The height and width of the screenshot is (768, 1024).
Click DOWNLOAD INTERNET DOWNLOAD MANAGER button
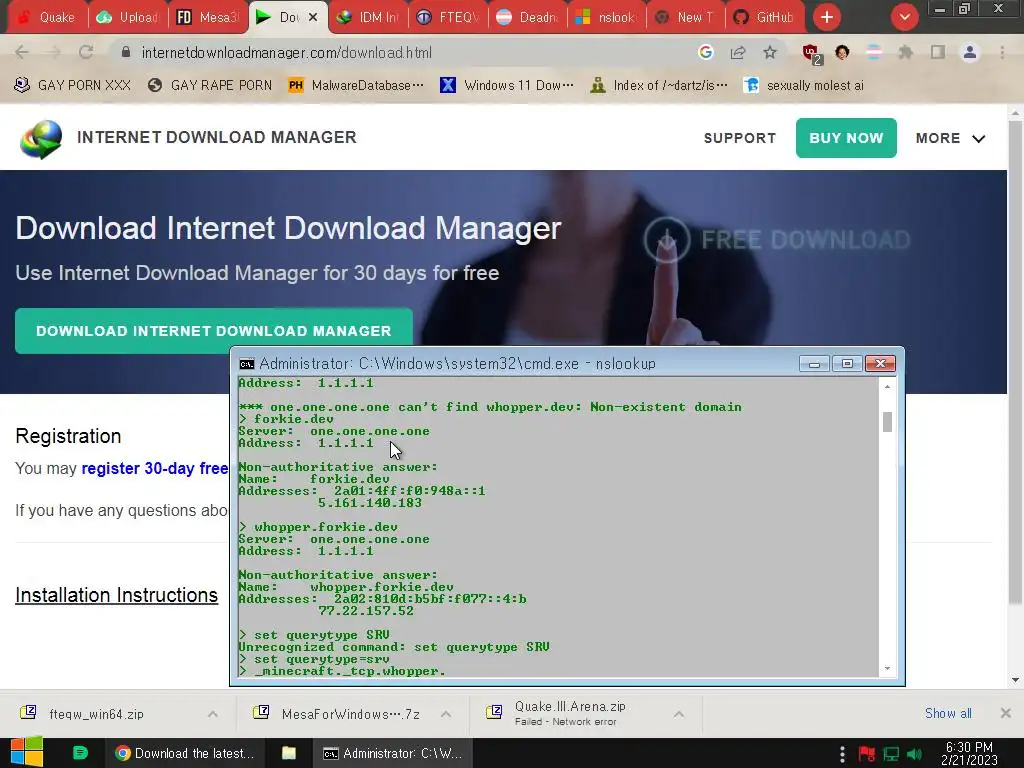214,330
